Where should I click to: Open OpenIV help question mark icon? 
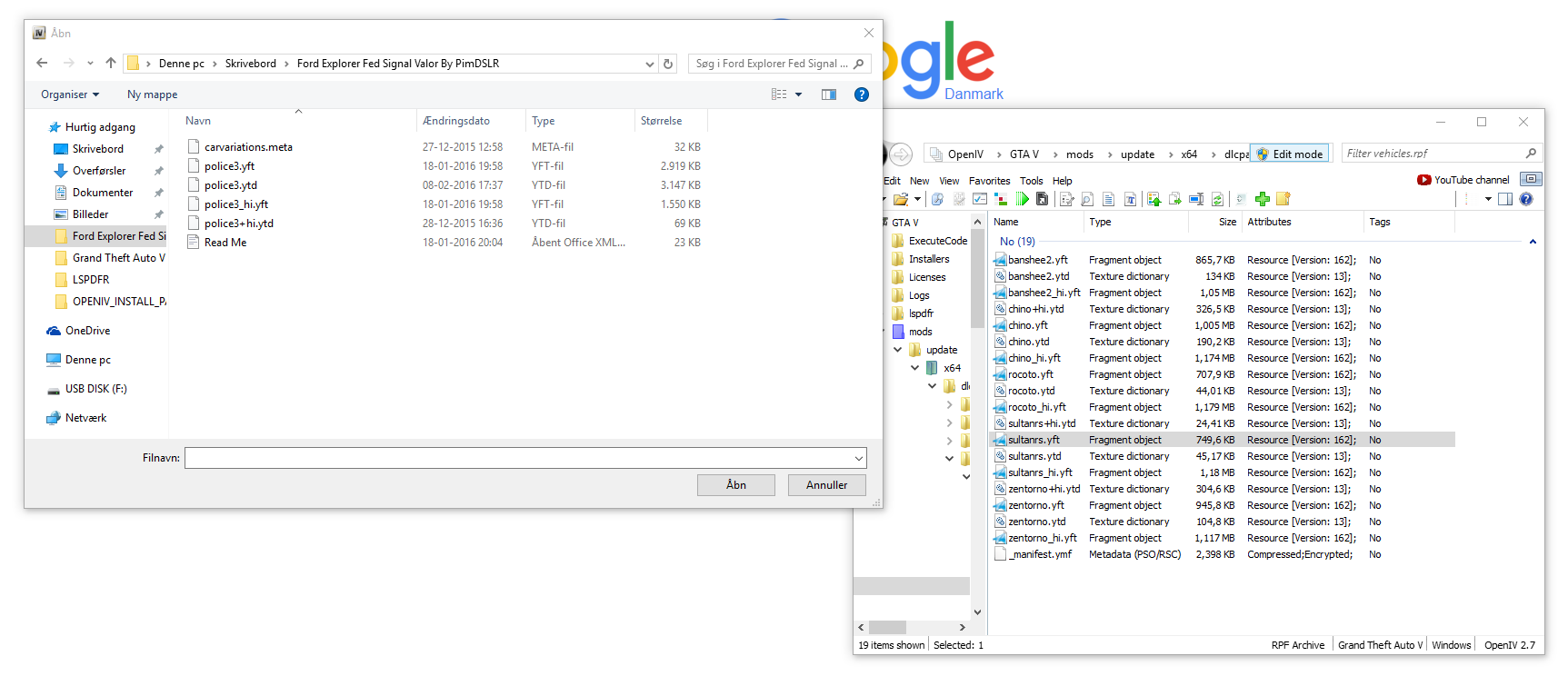[x=1526, y=199]
